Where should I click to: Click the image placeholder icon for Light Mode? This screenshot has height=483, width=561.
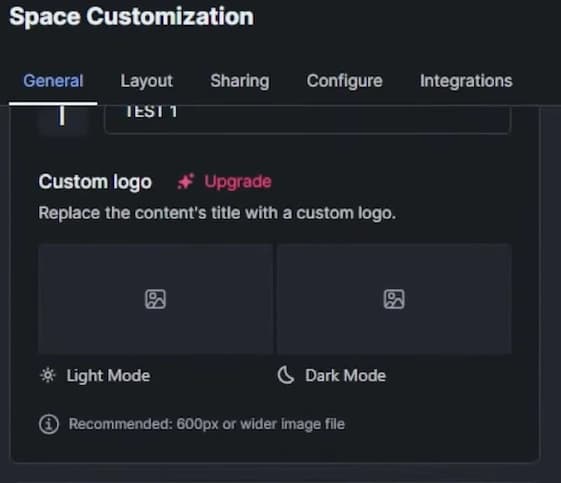[155, 299]
